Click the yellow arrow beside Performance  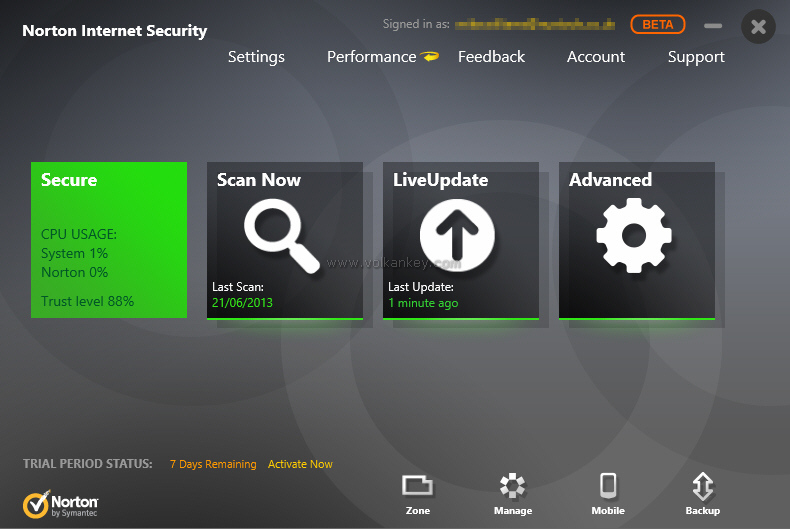coord(430,57)
